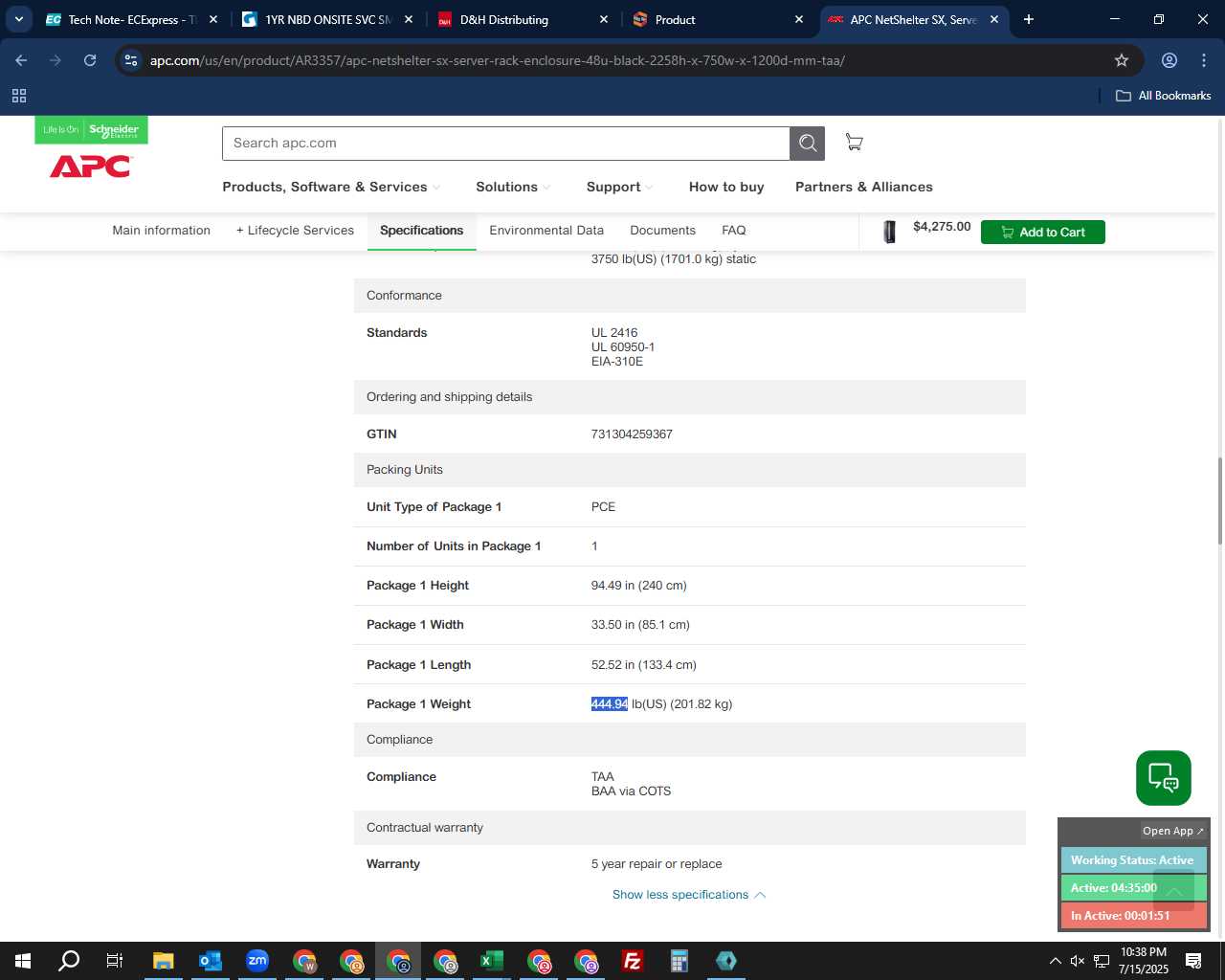1225x980 pixels.
Task: Switch to Main information tab
Action: point(161,231)
